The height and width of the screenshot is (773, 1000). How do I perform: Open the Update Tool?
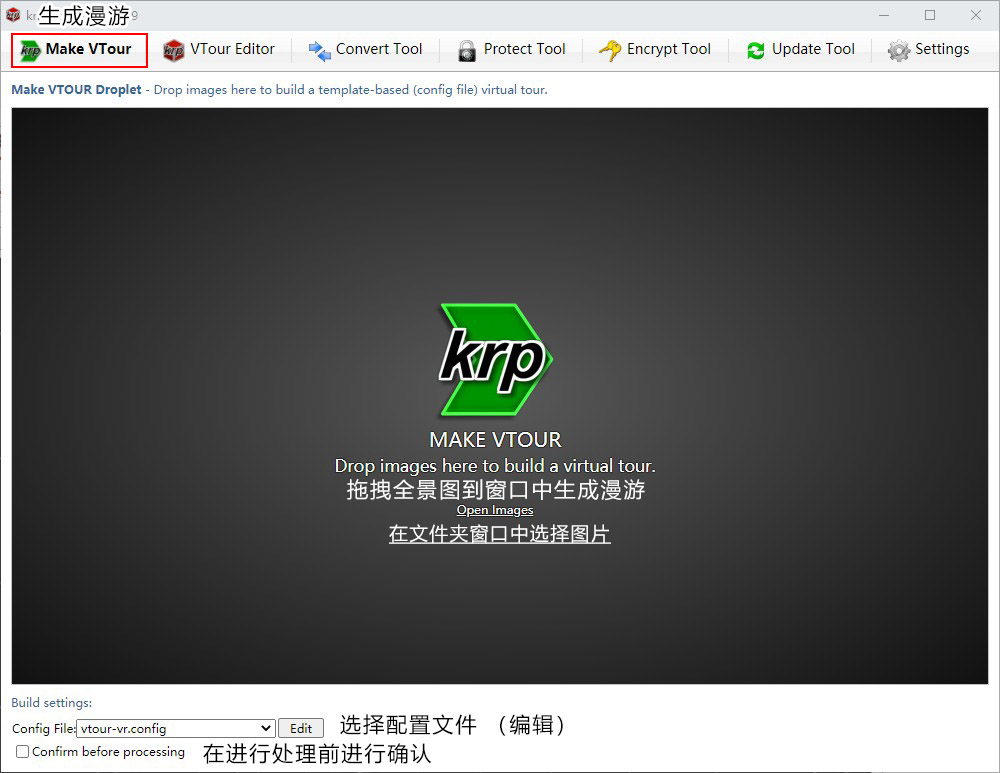click(x=800, y=49)
